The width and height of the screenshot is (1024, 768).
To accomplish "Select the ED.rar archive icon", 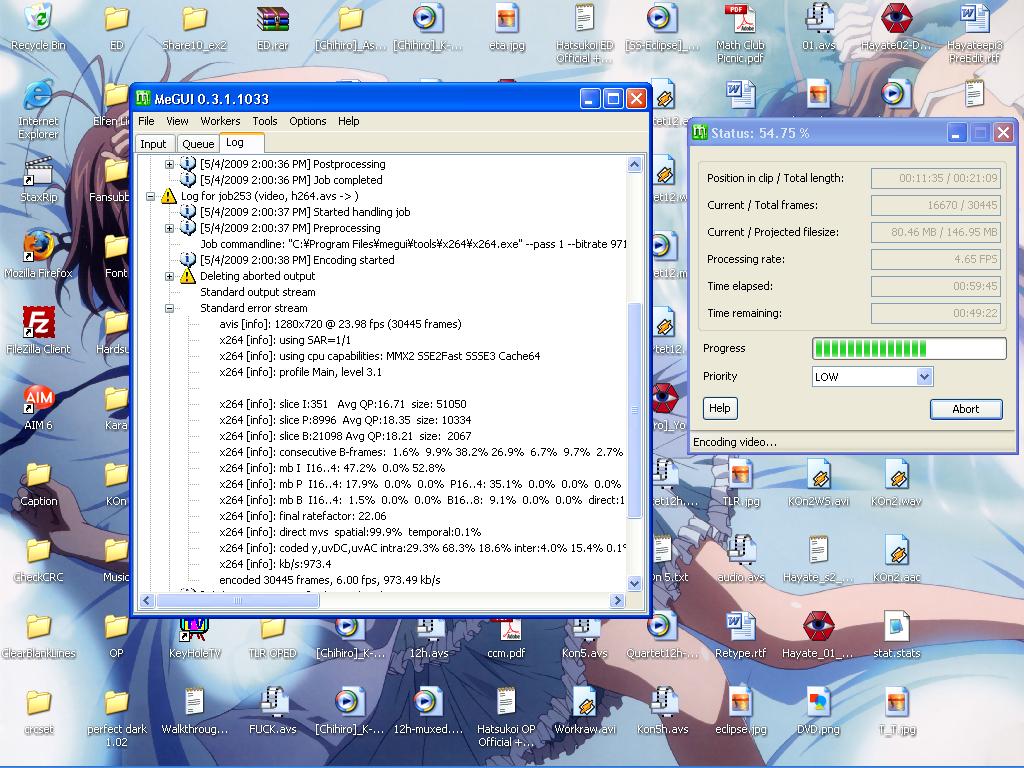I will click(x=272, y=22).
